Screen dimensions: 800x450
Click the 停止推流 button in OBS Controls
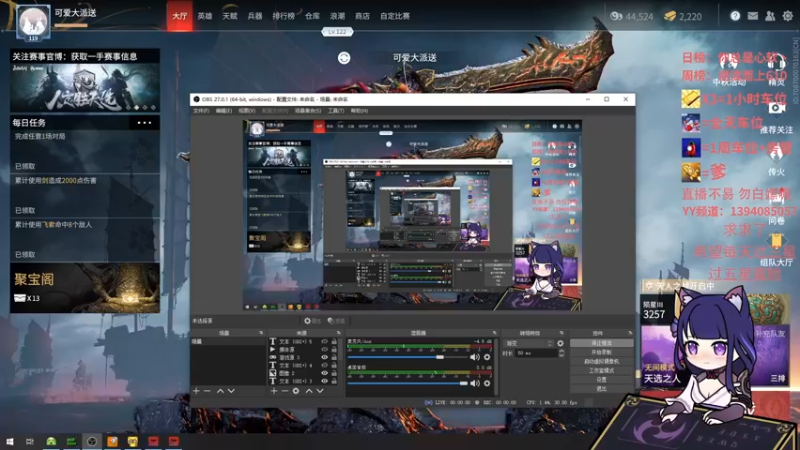pos(602,343)
